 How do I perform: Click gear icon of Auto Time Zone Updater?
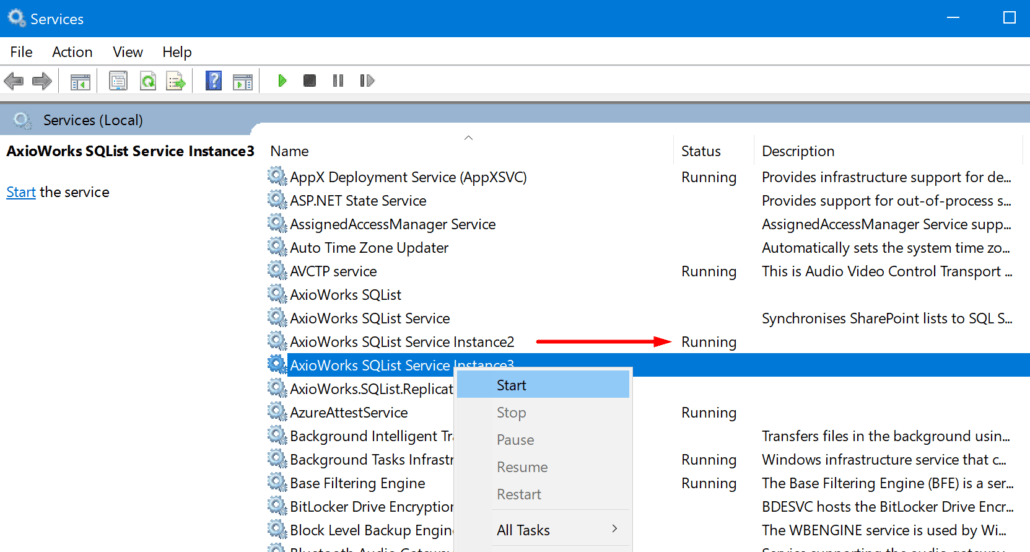click(277, 247)
